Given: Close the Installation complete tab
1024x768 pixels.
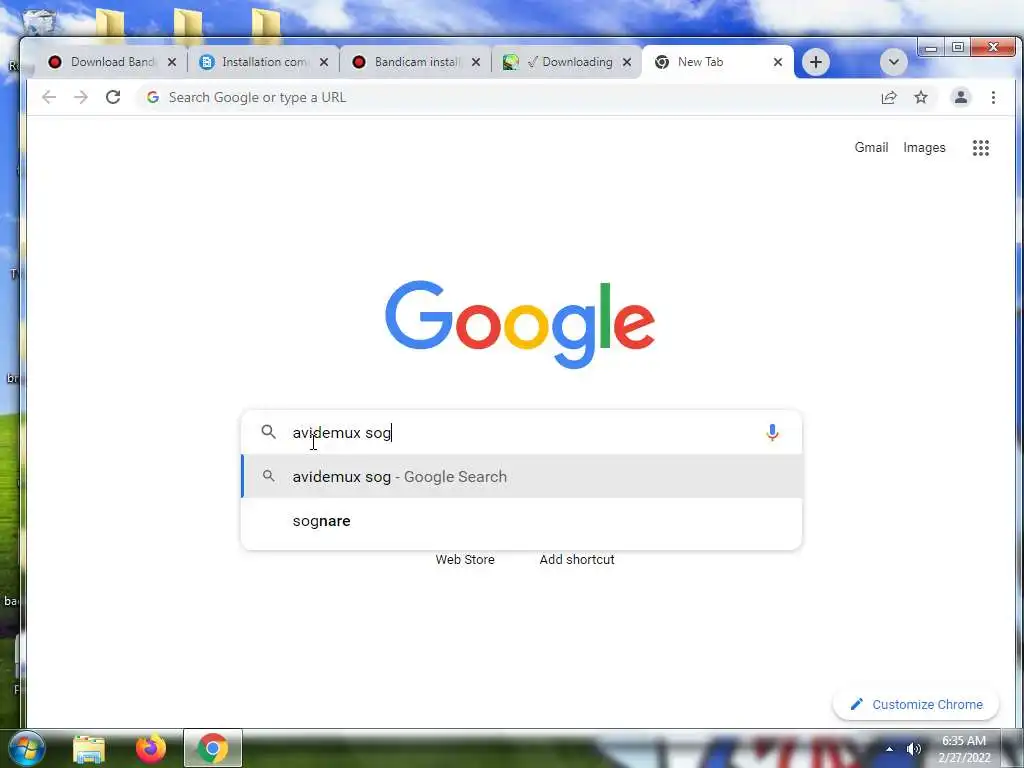Looking at the screenshot, I should tap(324, 62).
